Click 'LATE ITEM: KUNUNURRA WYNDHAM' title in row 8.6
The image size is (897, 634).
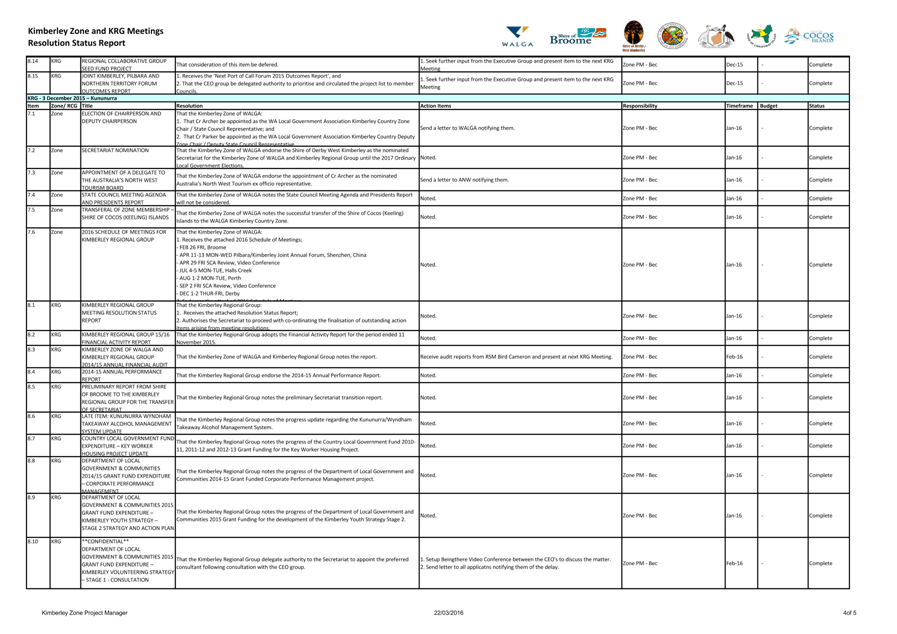(x=126, y=423)
